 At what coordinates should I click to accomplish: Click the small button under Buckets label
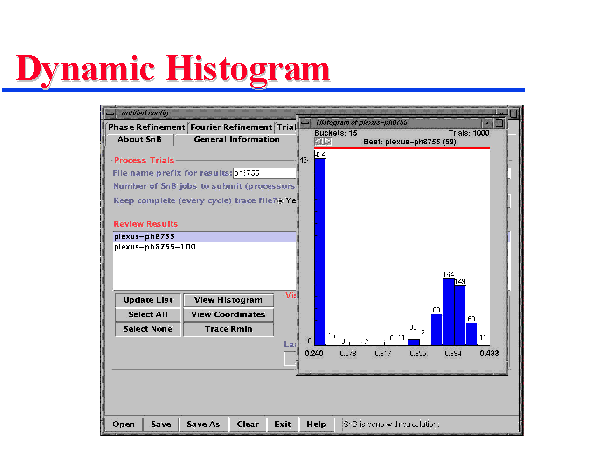tap(321, 141)
